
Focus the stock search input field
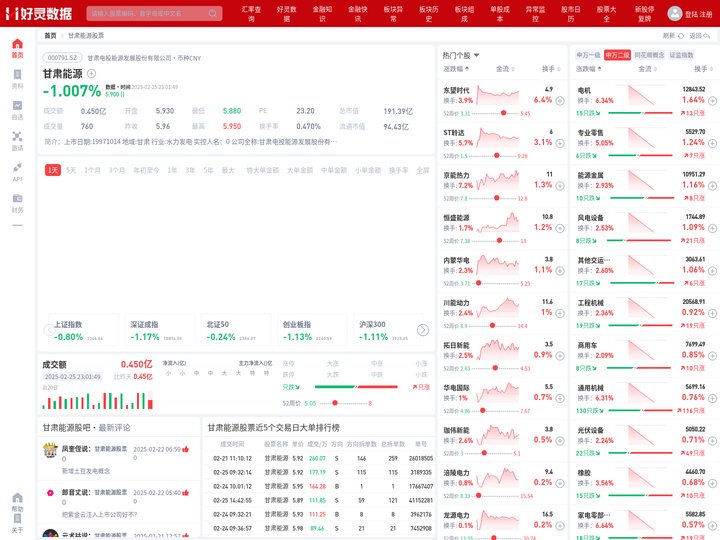coord(147,13)
